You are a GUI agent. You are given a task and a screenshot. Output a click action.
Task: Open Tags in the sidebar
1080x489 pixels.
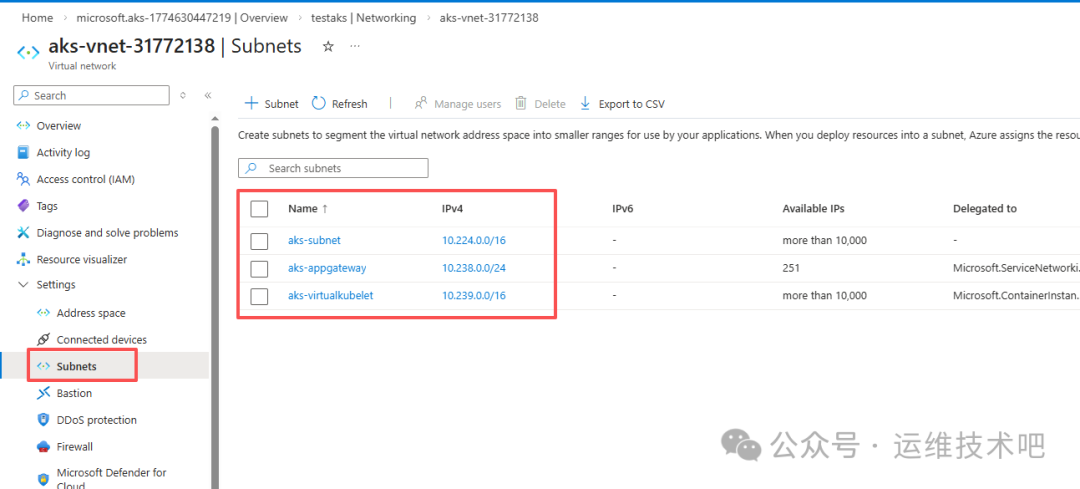(47, 206)
